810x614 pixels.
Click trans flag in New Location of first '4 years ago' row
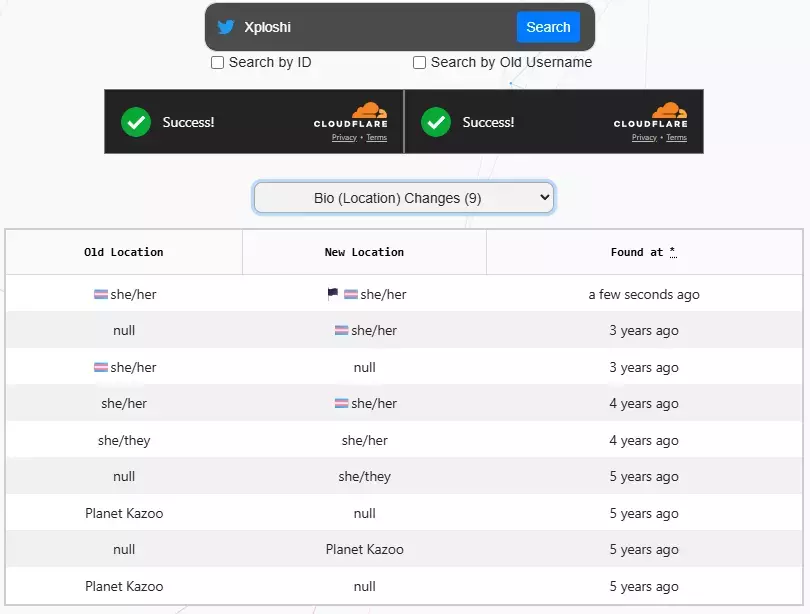[x=341, y=403]
